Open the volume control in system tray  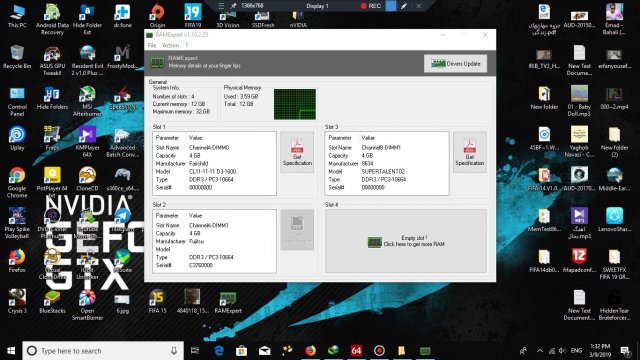tap(562, 351)
